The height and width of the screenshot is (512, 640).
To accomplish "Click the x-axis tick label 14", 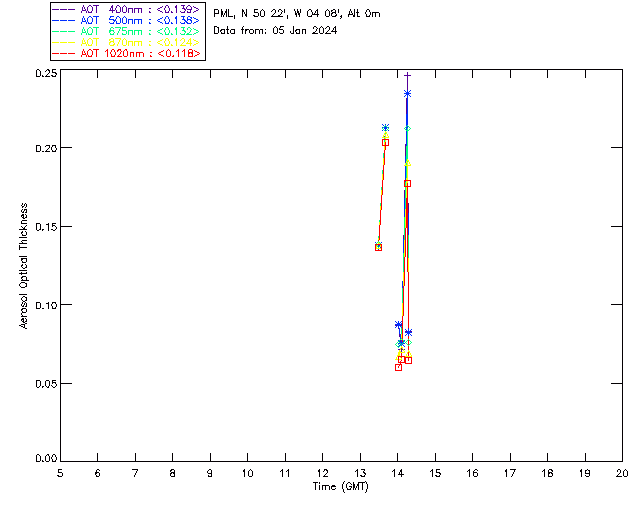I will [398, 473].
